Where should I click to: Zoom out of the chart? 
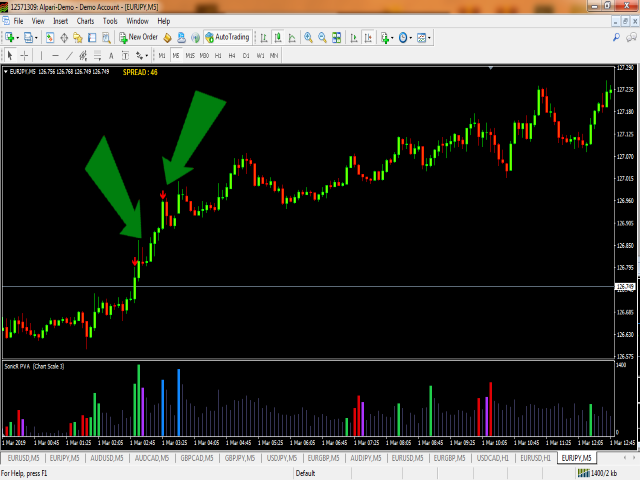pyautogui.click(x=322, y=38)
